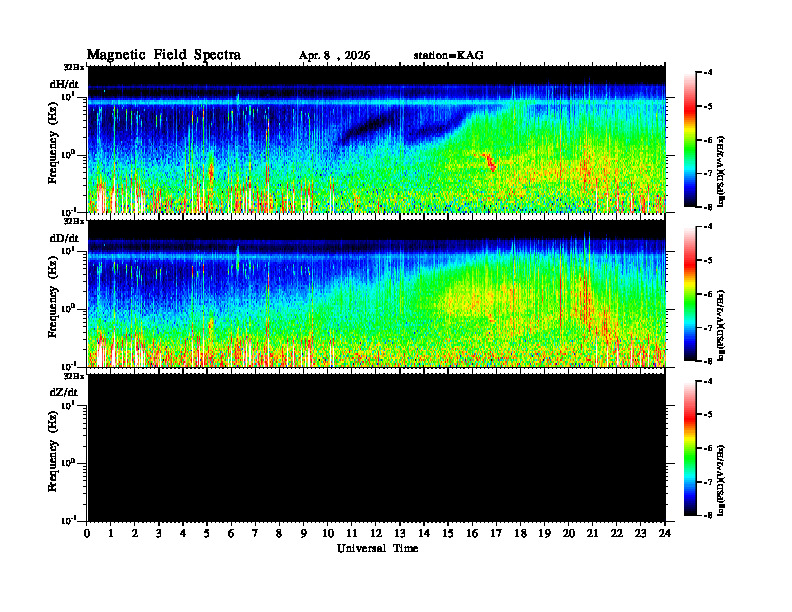The width and height of the screenshot is (792, 612).
Task: Click the hour 20 tick label on time axis
Action: 569,534
